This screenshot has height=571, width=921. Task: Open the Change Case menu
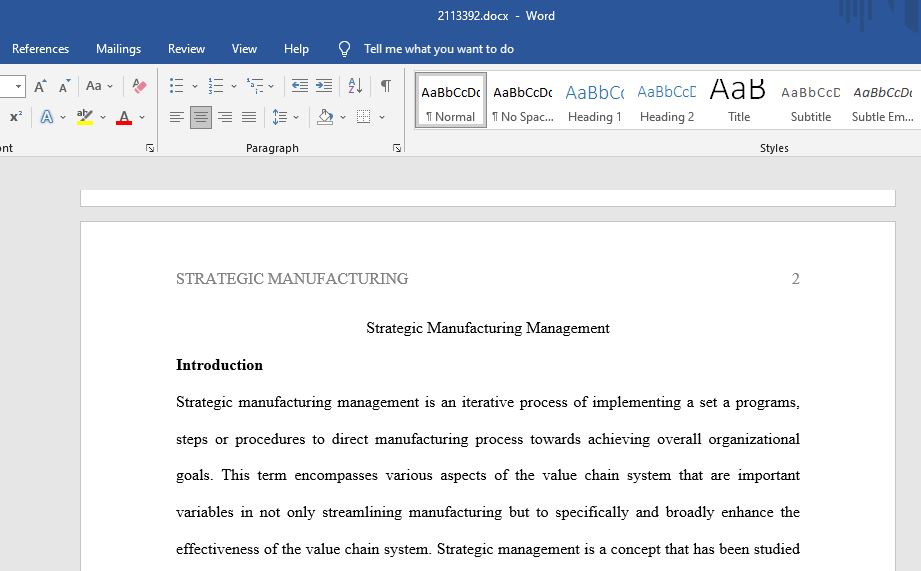[99, 86]
